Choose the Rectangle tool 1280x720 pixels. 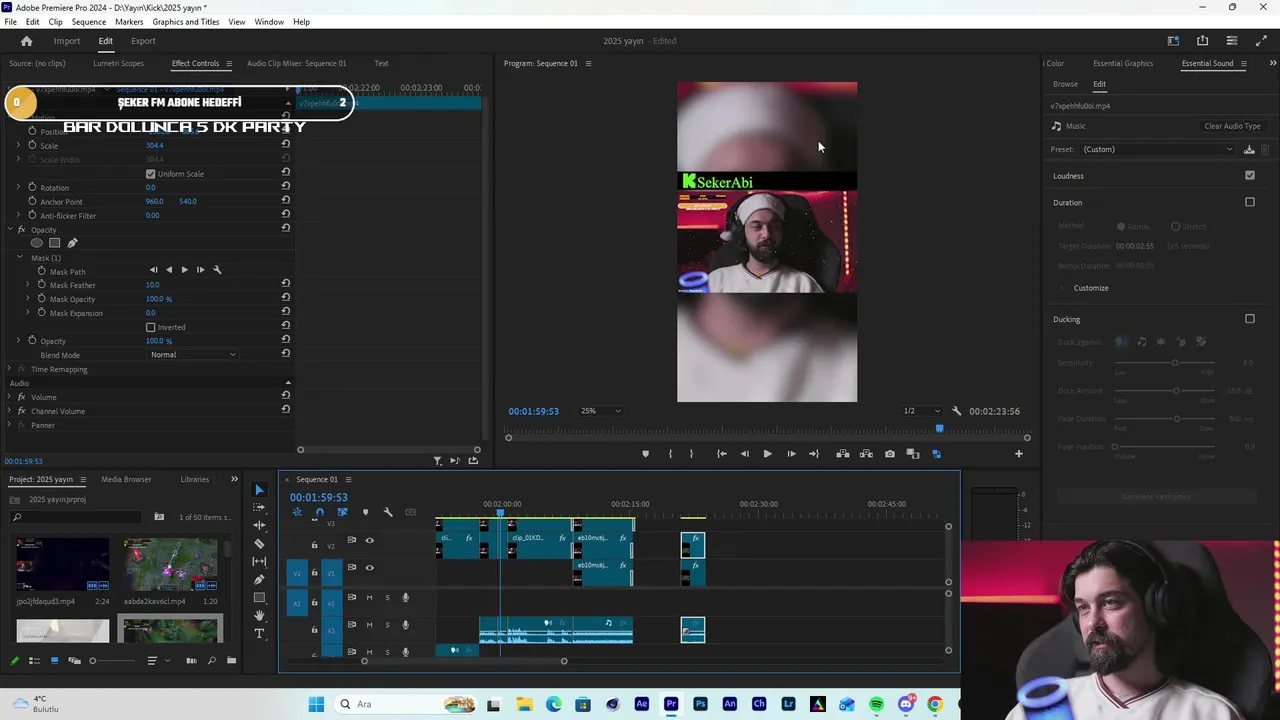pos(259,598)
